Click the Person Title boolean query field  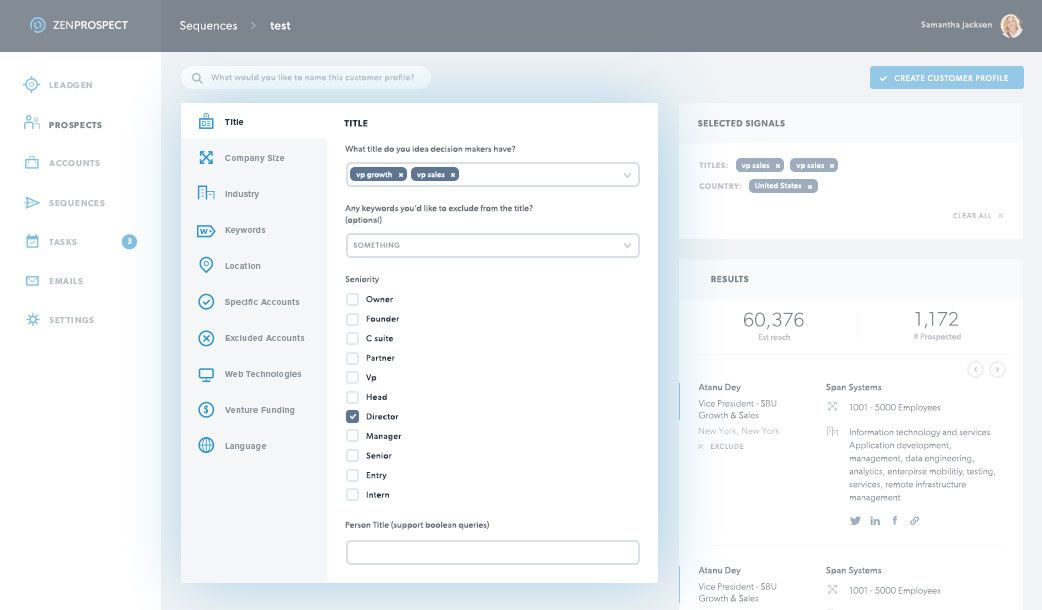[492, 552]
